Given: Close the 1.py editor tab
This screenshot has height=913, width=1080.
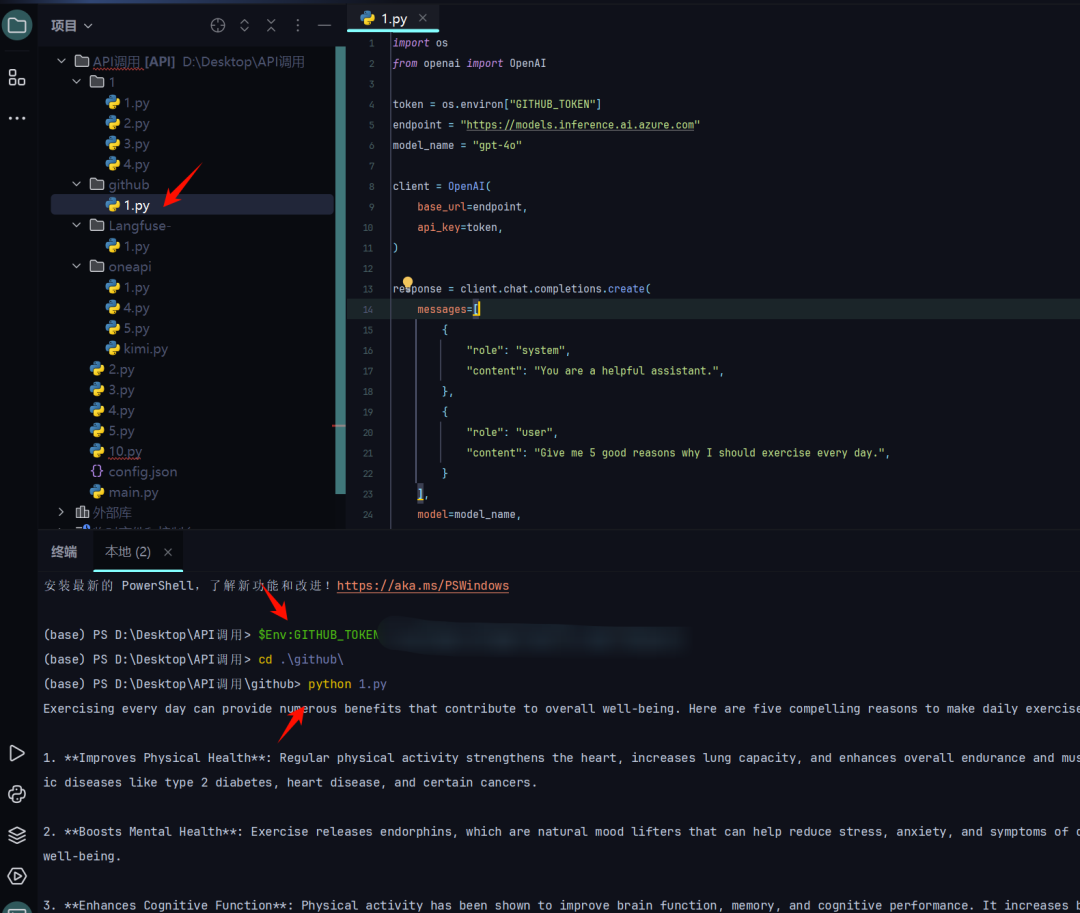Looking at the screenshot, I should [x=423, y=18].
